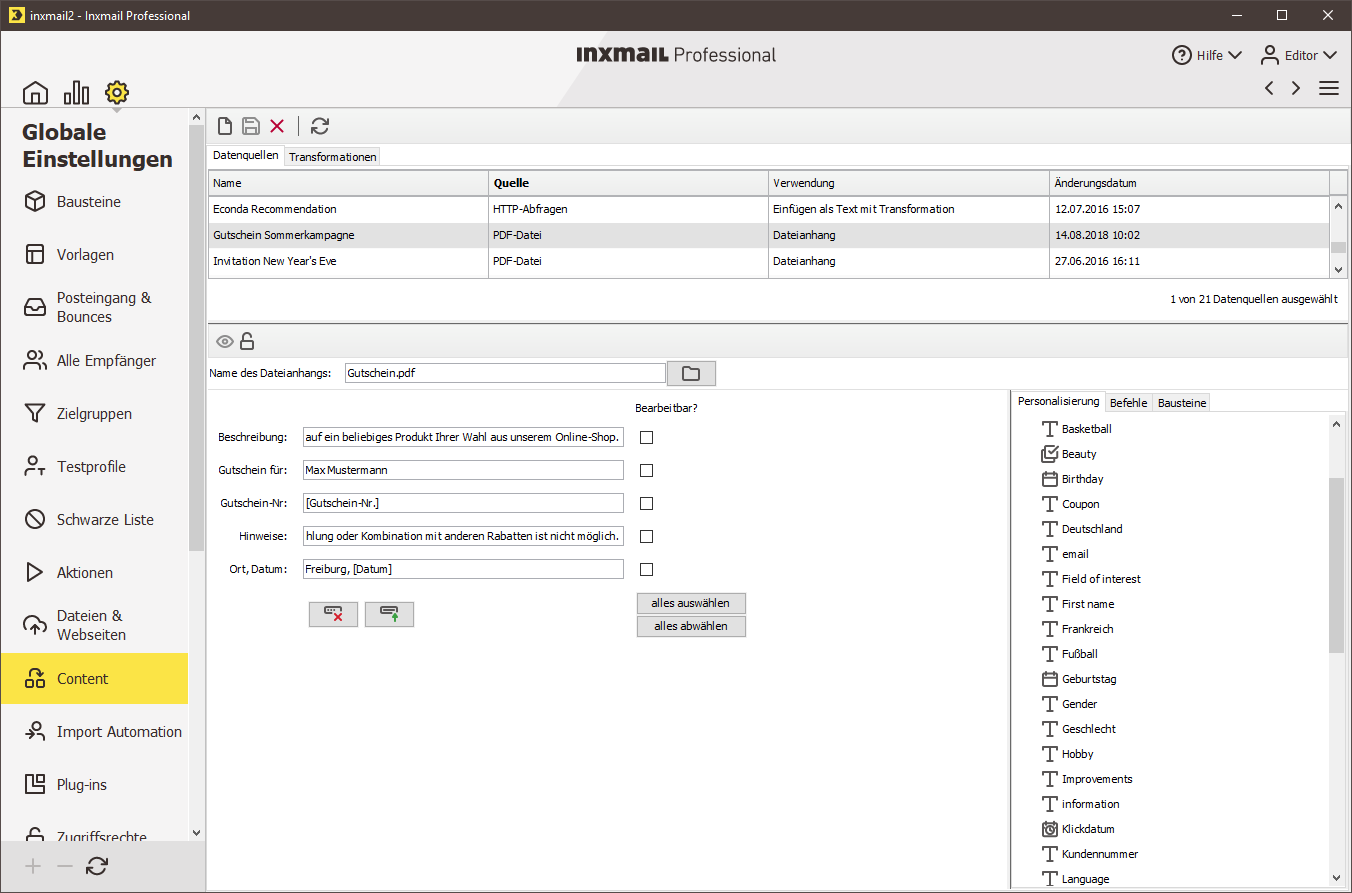This screenshot has height=893, width=1352.
Task: Expand the Hilfe dropdown
Action: (1207, 55)
